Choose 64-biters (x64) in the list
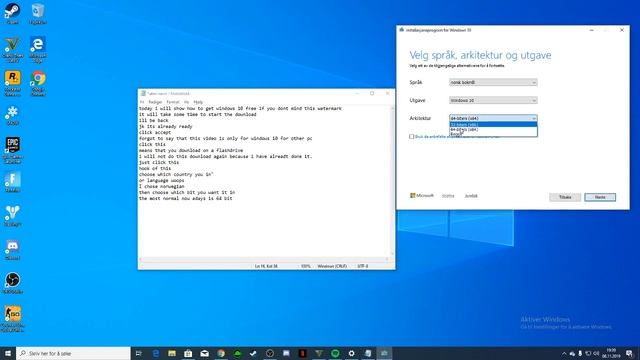The image size is (640, 360). click(x=493, y=129)
